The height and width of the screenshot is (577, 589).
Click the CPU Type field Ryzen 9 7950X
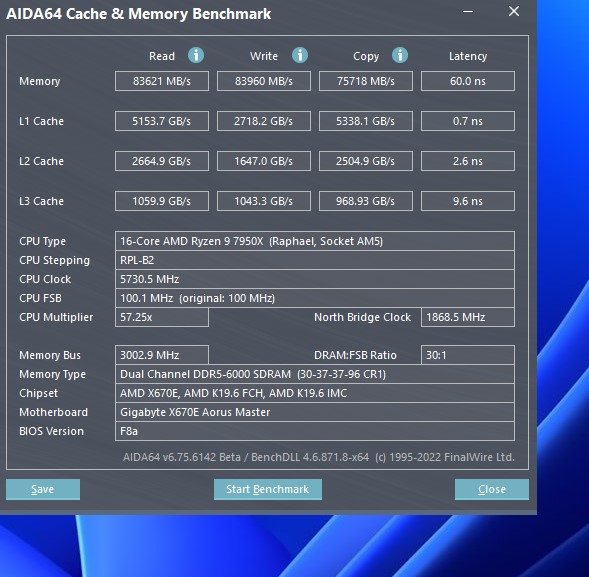315,241
